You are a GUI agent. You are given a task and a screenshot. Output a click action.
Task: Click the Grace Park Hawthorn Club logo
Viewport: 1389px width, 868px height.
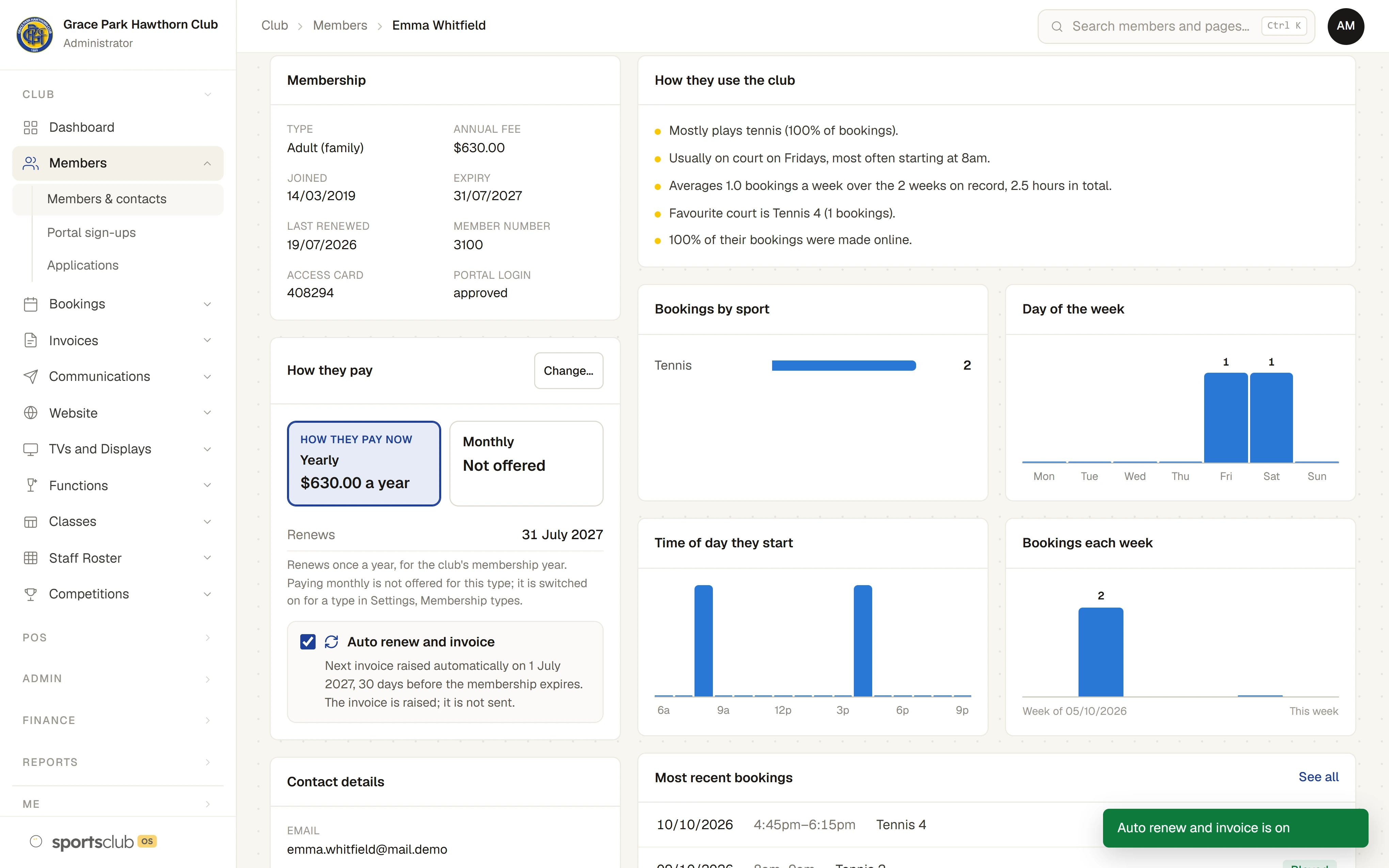coord(34,34)
